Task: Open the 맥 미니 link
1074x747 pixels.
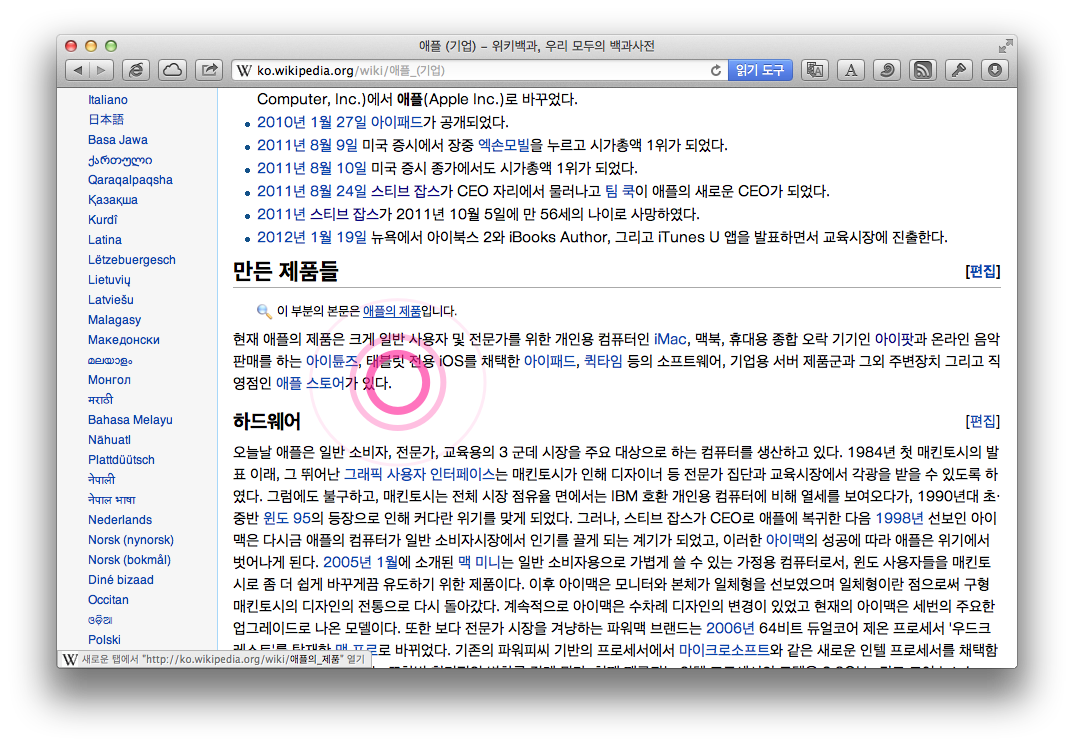Action: [479, 562]
